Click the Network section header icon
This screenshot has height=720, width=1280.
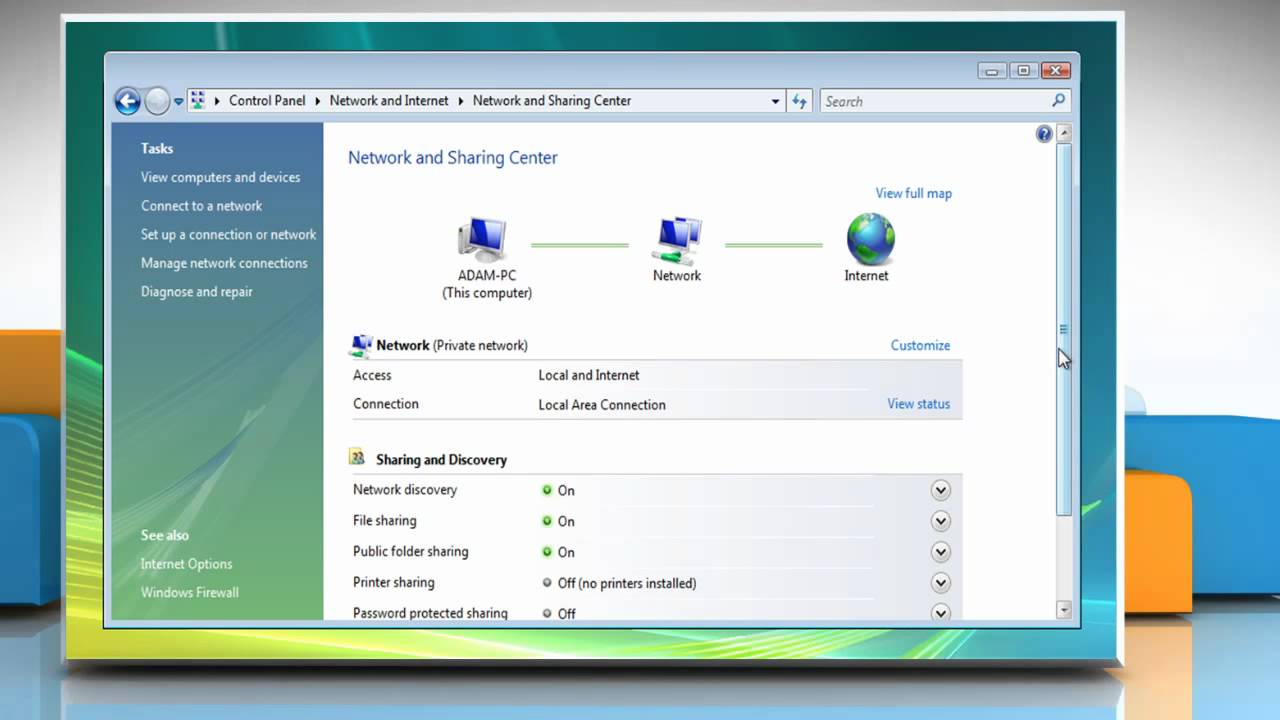tap(361, 346)
